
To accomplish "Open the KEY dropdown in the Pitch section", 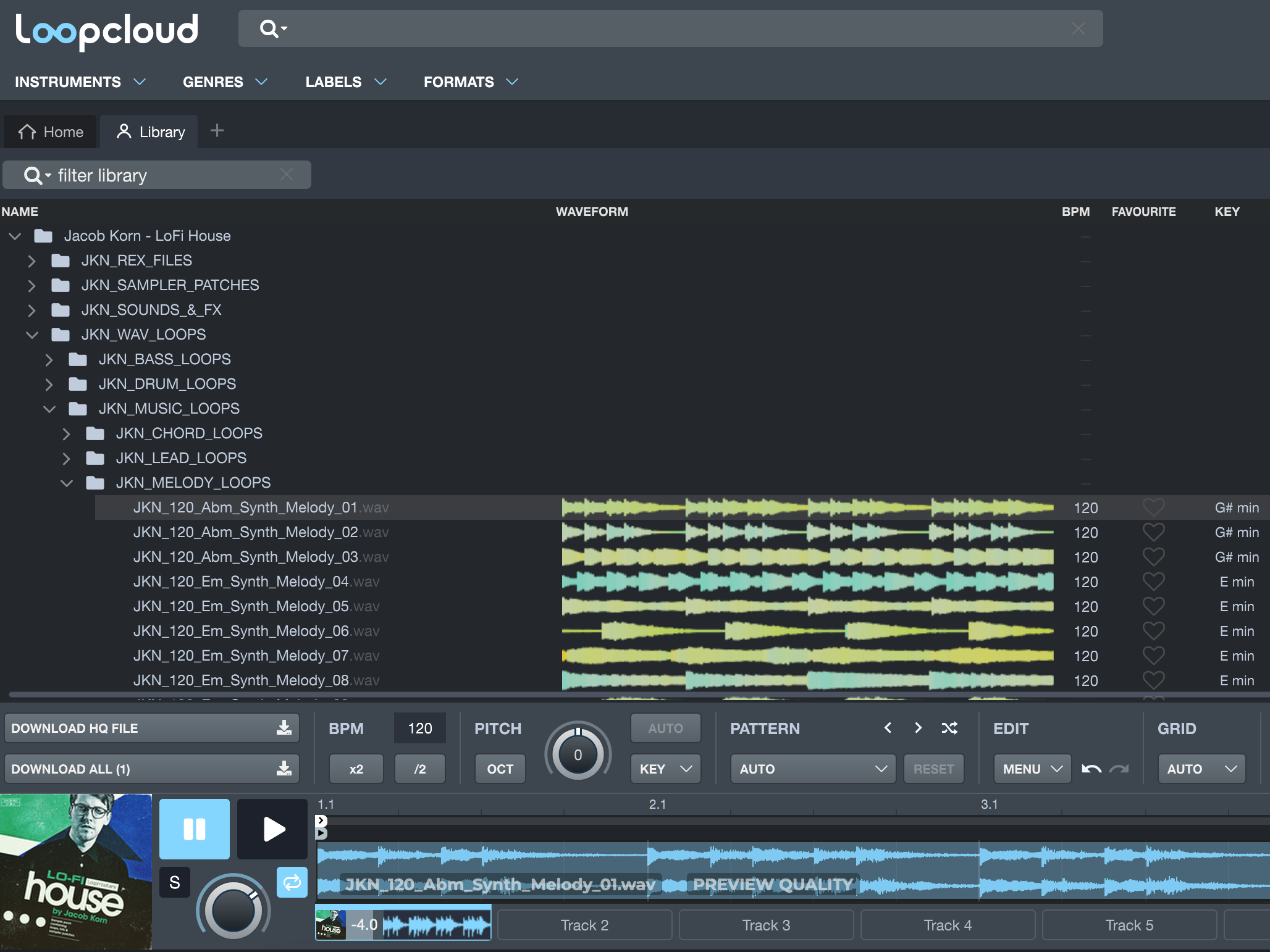I will pyautogui.click(x=665, y=769).
